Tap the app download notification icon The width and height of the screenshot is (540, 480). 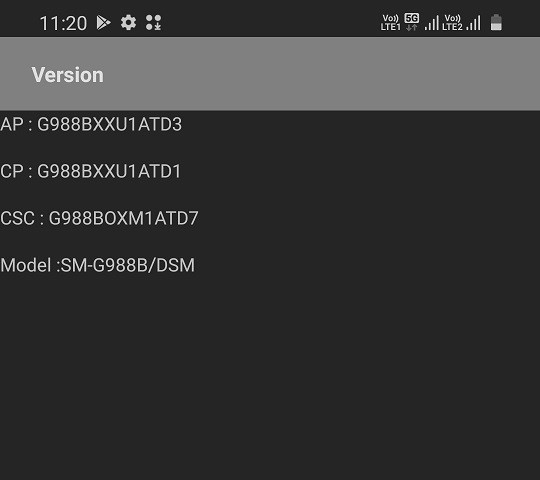[154, 23]
